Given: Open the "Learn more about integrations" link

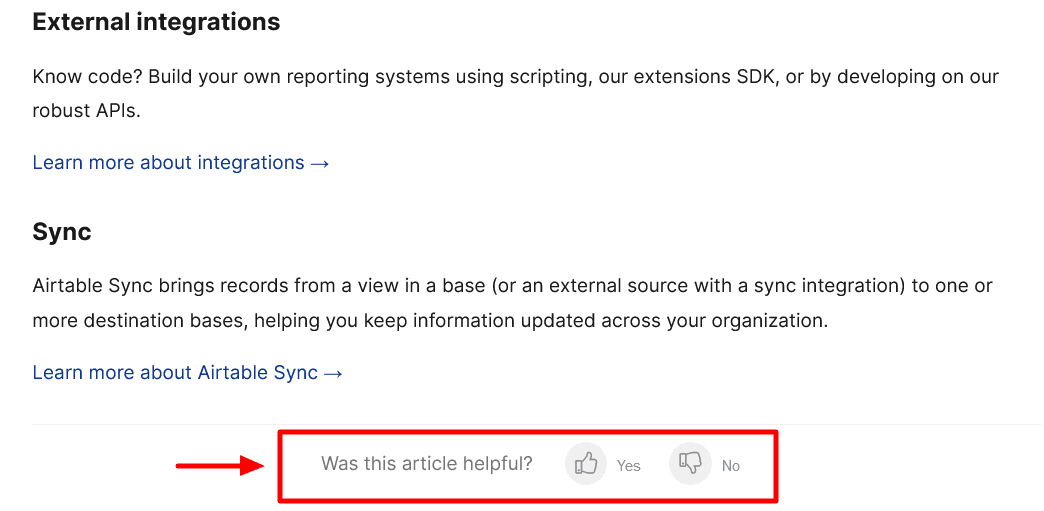Looking at the screenshot, I should click(x=168, y=162).
